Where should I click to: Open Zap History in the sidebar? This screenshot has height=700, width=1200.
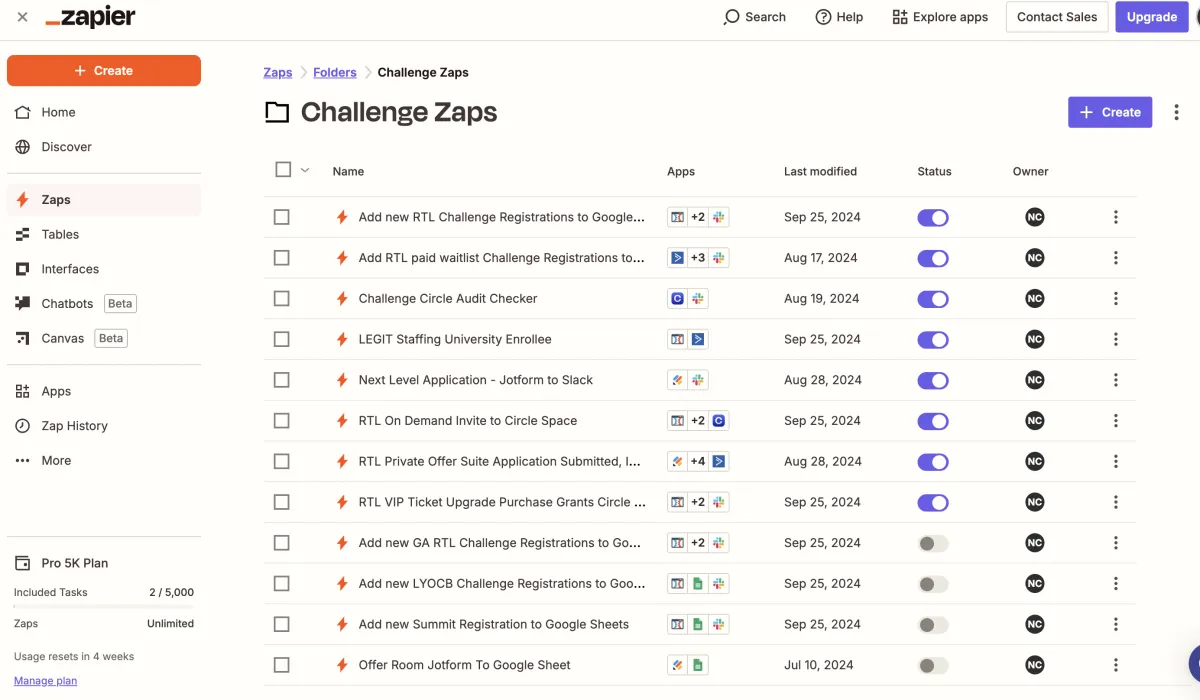(104, 426)
